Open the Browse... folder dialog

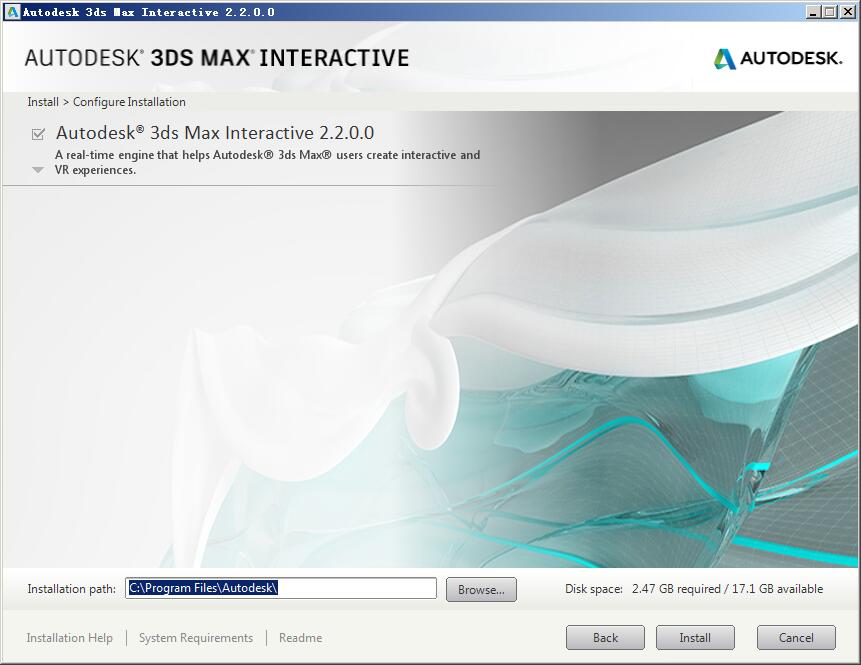(x=481, y=589)
